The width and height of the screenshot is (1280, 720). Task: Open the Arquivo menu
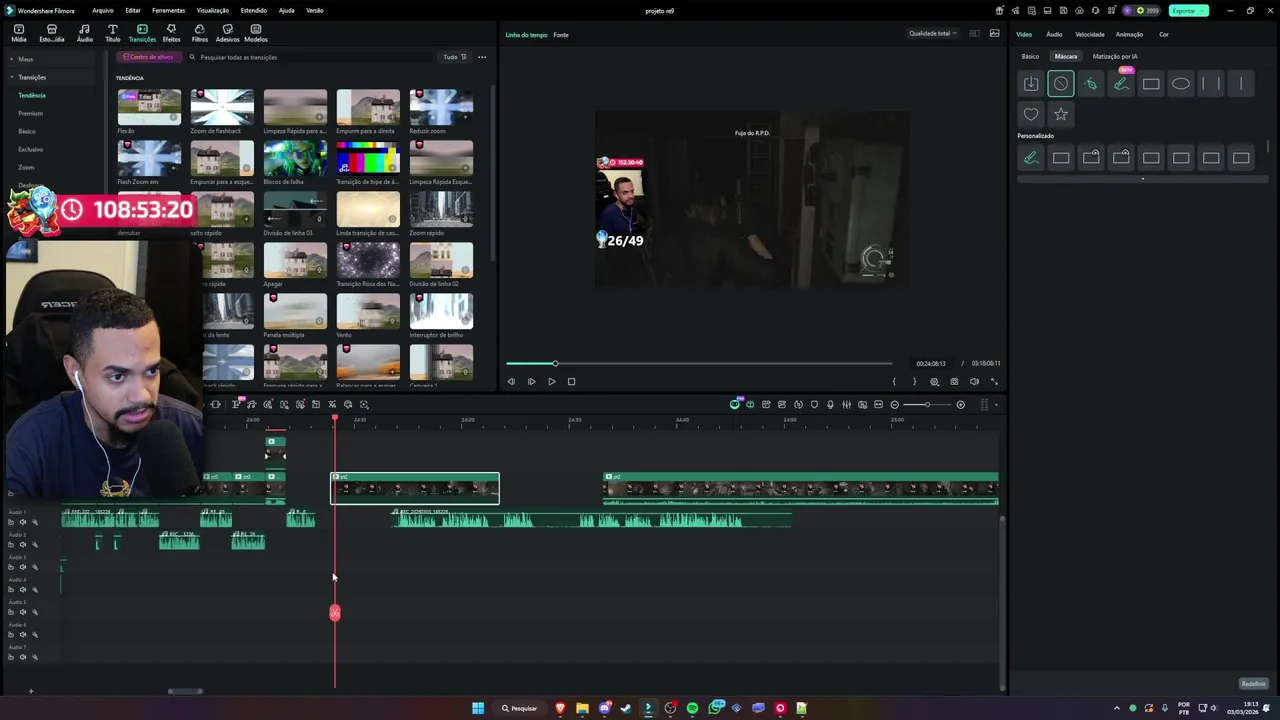pyautogui.click(x=102, y=10)
